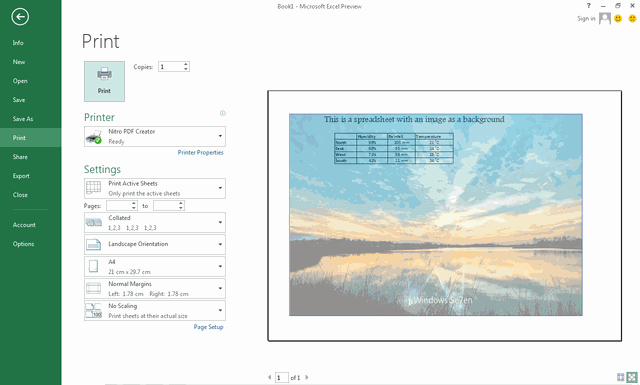Click the Collated pages icon

[93, 223]
